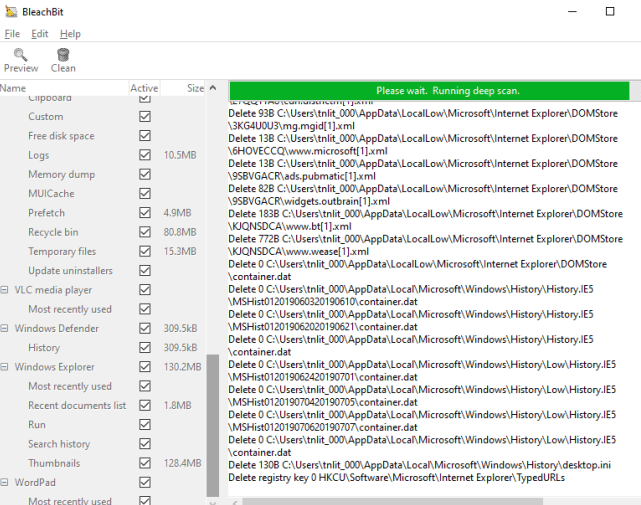This screenshot has width=641, height=505.
Task: Maximize the BleachBit window
Action: coord(610,11)
